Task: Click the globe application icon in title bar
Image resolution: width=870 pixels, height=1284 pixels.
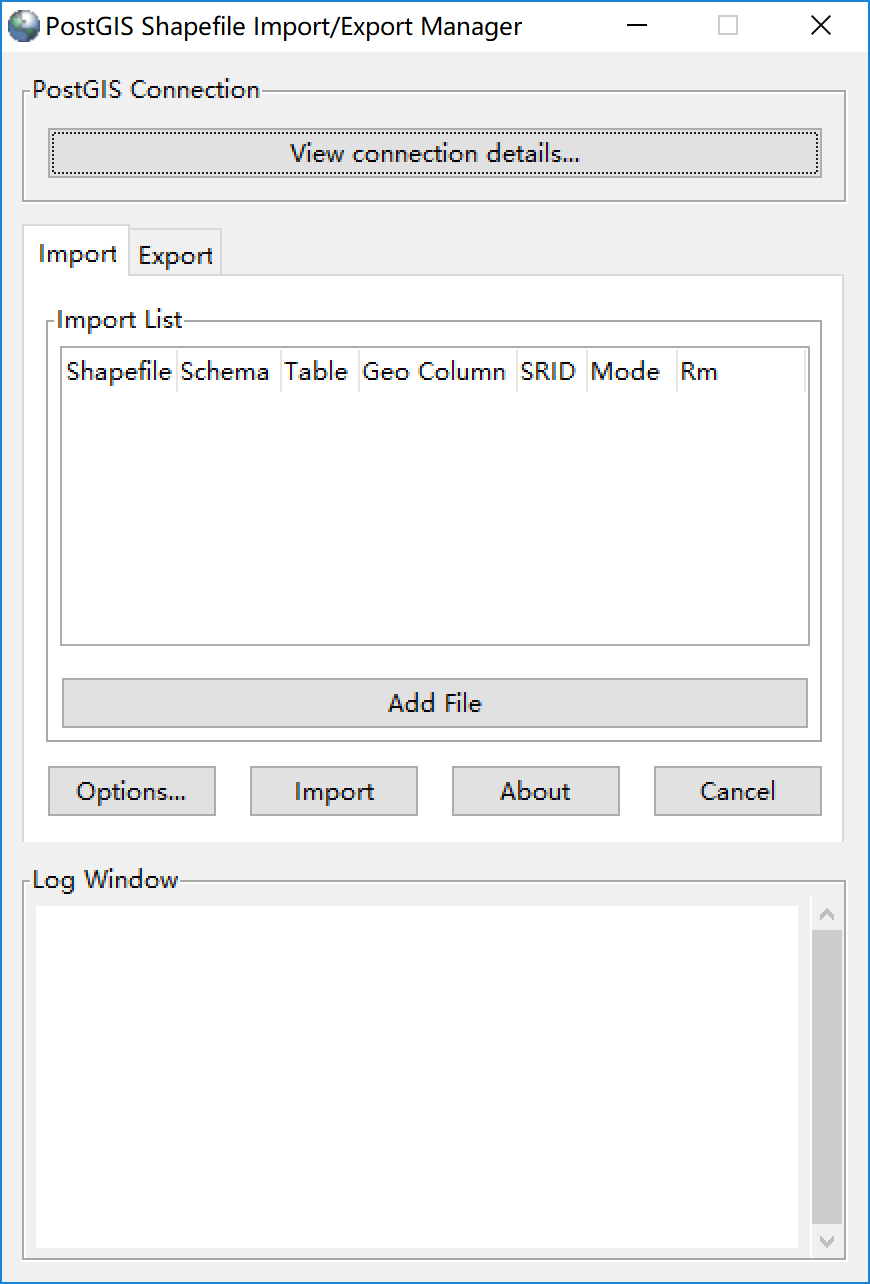Action: coord(24,26)
